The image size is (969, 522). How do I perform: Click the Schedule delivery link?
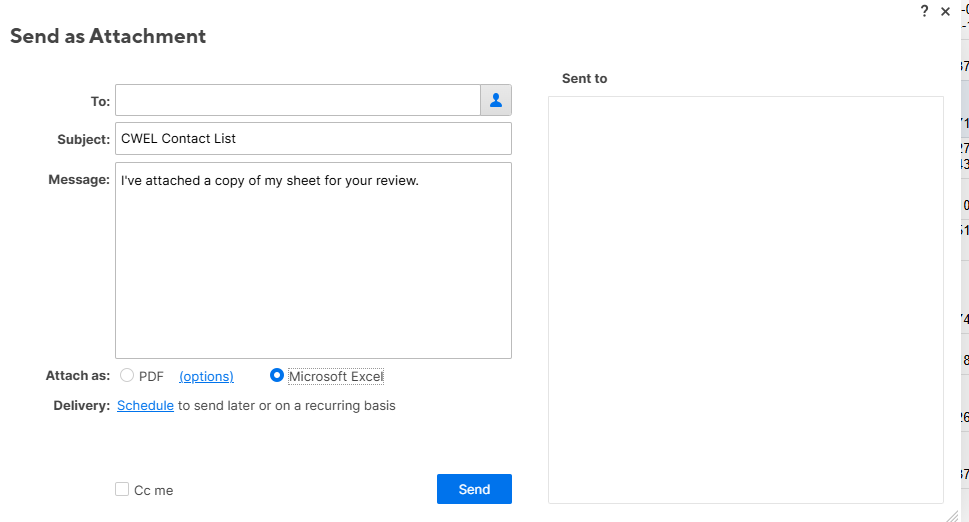(145, 406)
